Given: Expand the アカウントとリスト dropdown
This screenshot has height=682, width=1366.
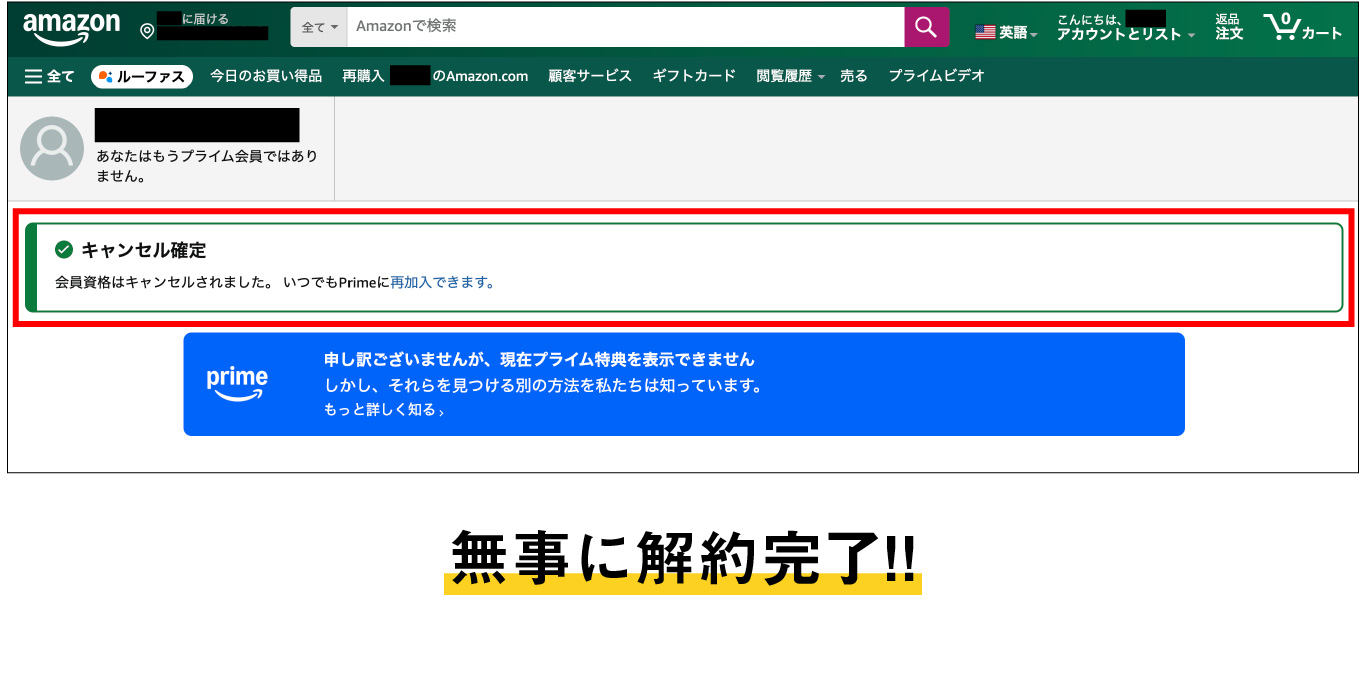Looking at the screenshot, I should (1125, 34).
